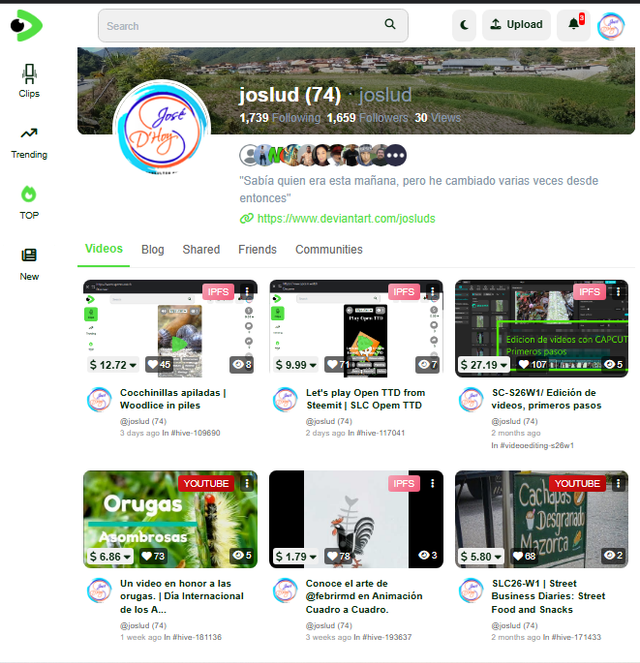640x663 pixels.
Task: Expand the $ 5.80 payout dropdown
Action: tap(481, 556)
